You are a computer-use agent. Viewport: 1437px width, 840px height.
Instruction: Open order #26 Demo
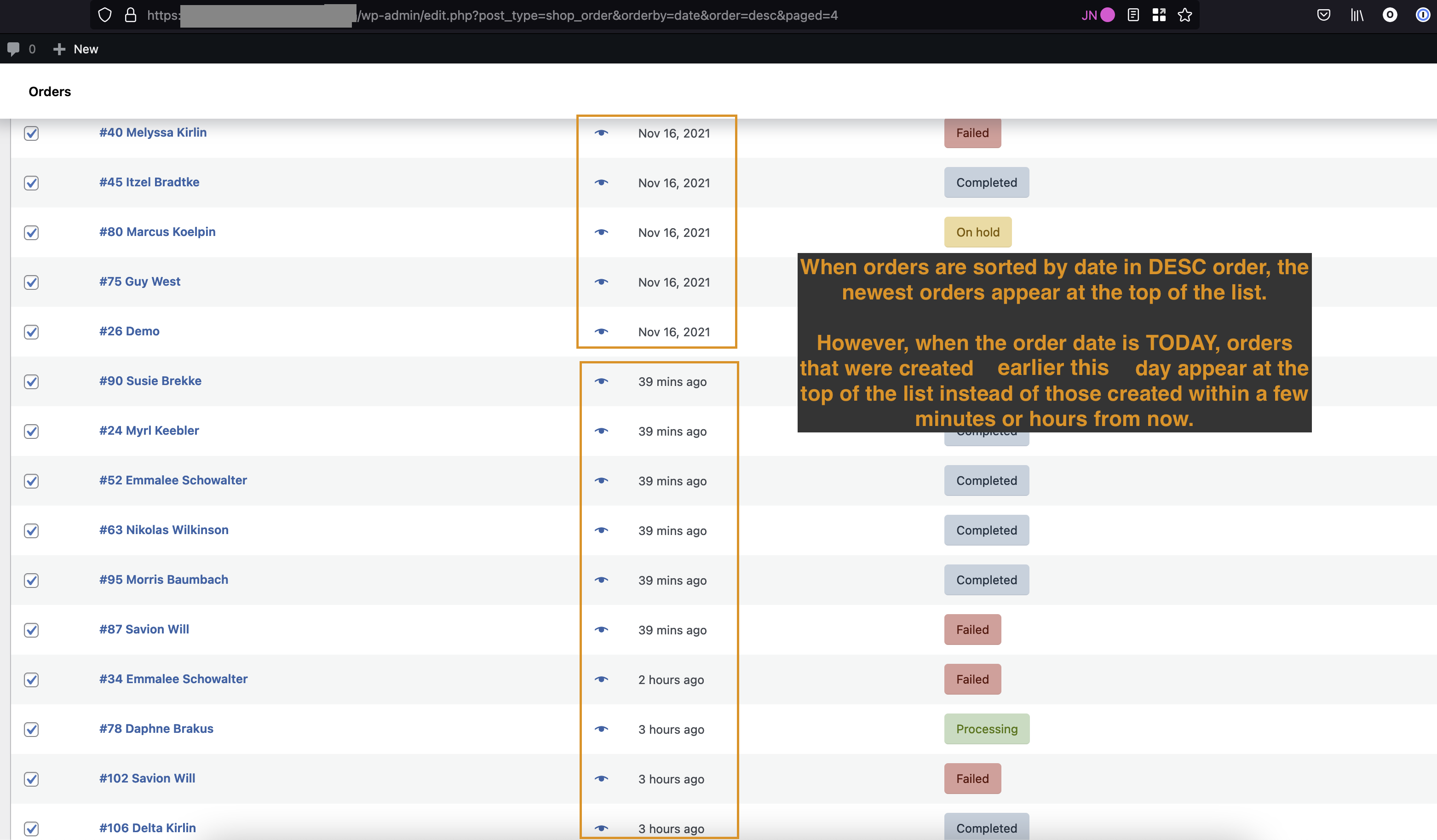coord(129,331)
